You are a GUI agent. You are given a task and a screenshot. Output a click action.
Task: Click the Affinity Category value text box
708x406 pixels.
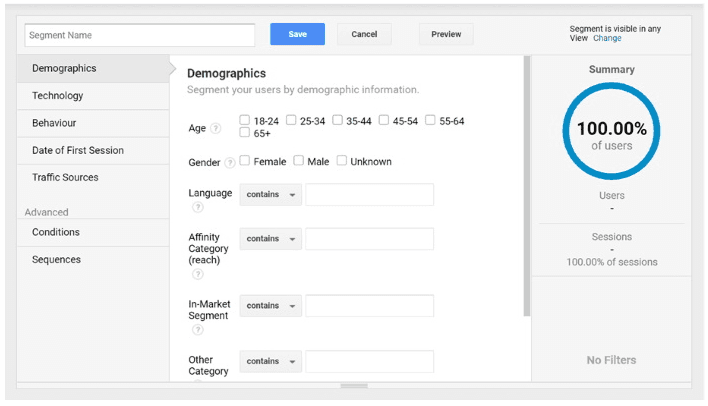(369, 239)
